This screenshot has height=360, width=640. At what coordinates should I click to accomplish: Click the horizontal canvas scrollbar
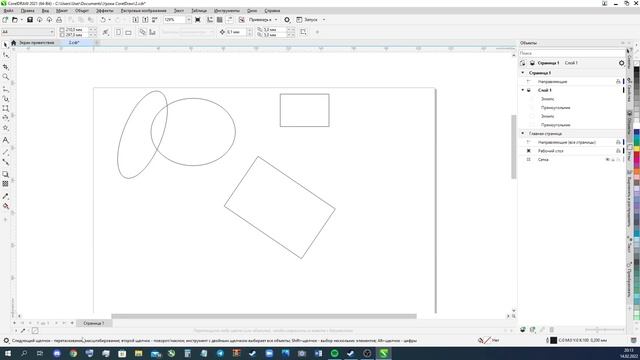click(264, 316)
